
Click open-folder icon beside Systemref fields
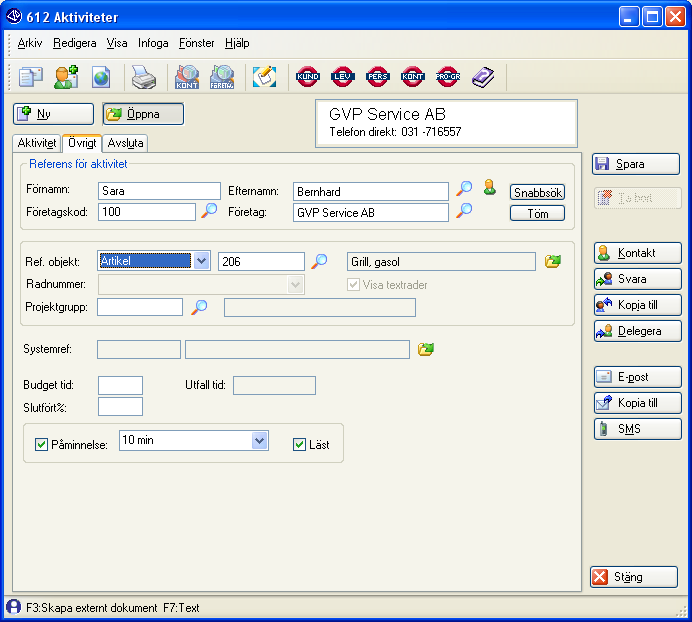[425, 349]
